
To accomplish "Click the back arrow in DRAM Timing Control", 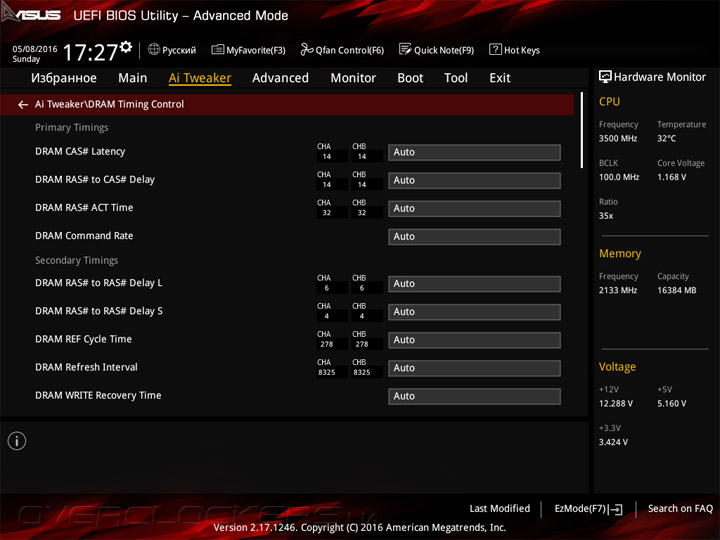I will pos(22,105).
